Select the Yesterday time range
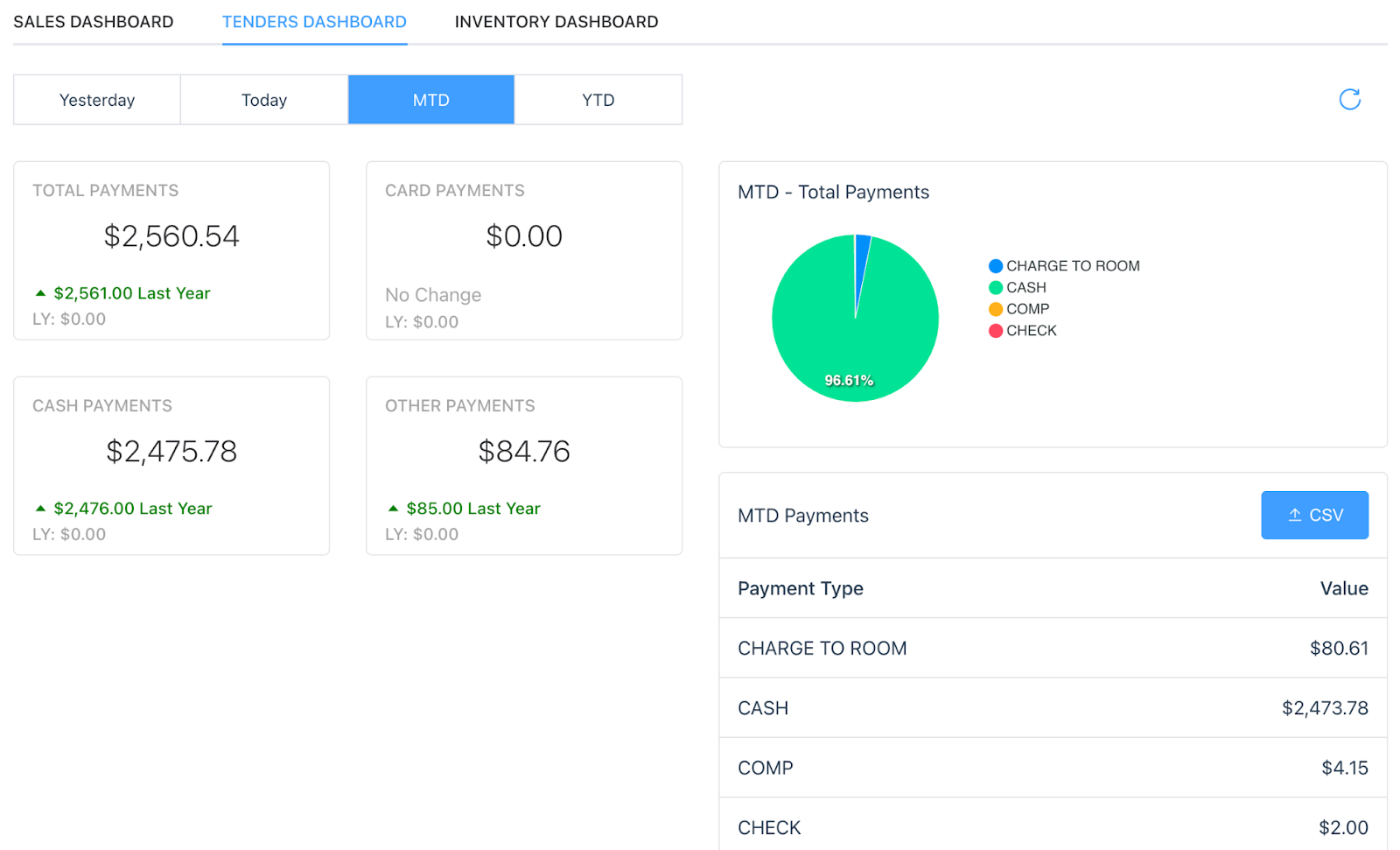The height and width of the screenshot is (850, 1400). click(97, 100)
